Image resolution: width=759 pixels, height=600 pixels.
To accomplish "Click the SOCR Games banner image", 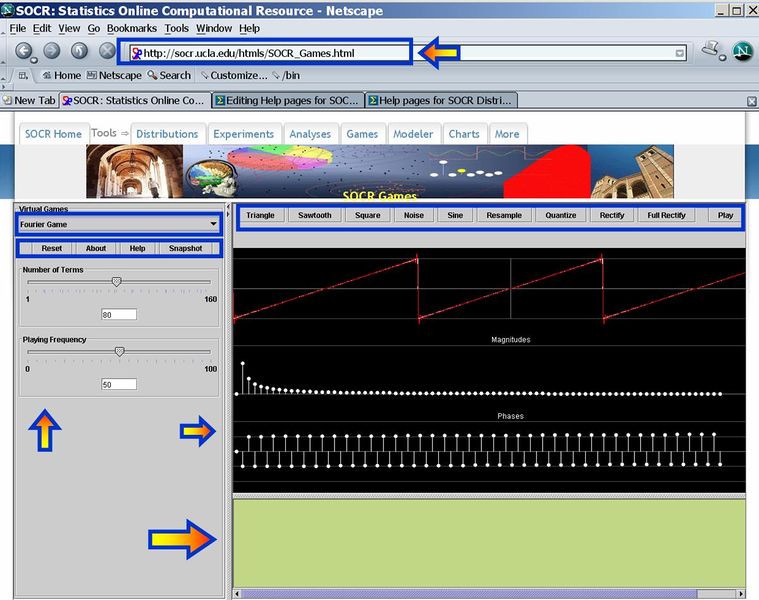I will point(380,171).
